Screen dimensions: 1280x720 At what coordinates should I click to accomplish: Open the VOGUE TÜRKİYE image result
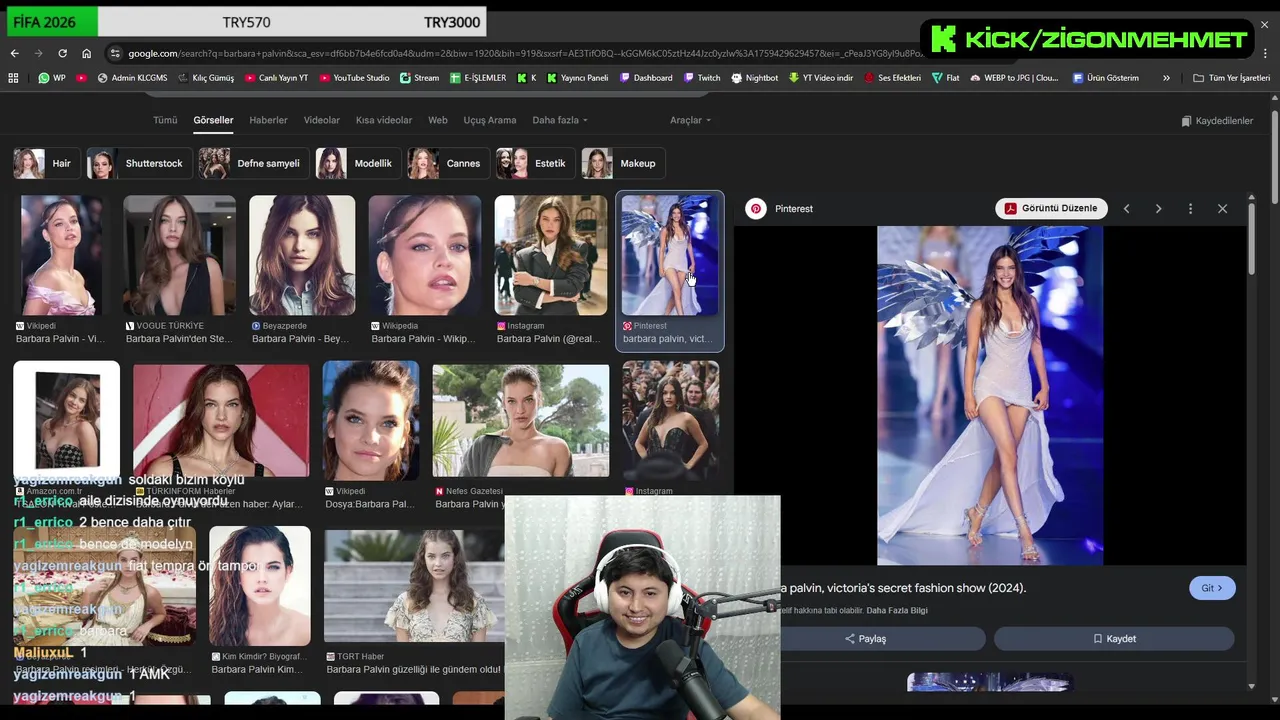point(179,256)
